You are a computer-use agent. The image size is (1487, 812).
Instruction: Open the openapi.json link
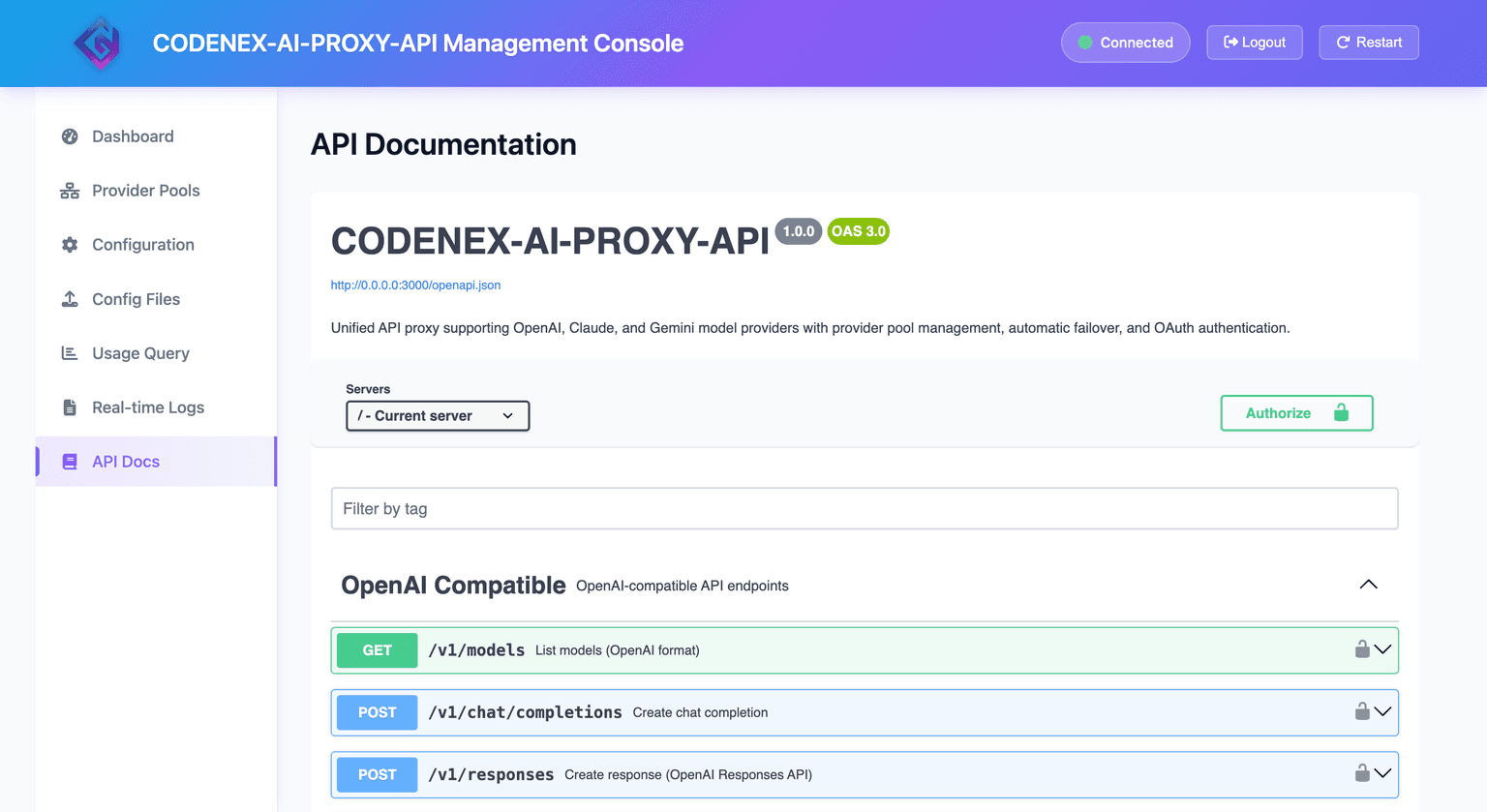415,286
